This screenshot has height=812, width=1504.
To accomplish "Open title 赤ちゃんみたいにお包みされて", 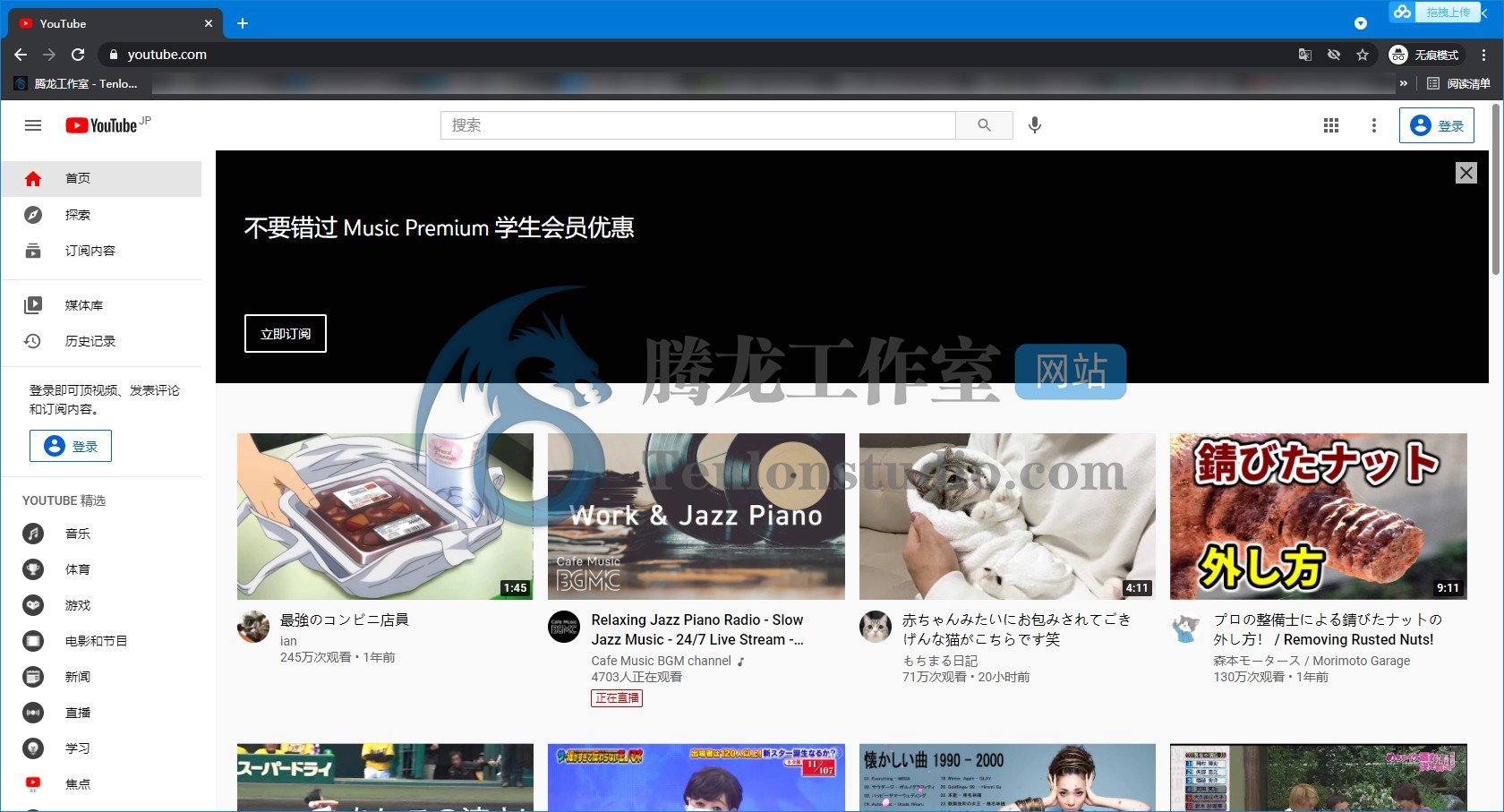I will click(x=1016, y=629).
